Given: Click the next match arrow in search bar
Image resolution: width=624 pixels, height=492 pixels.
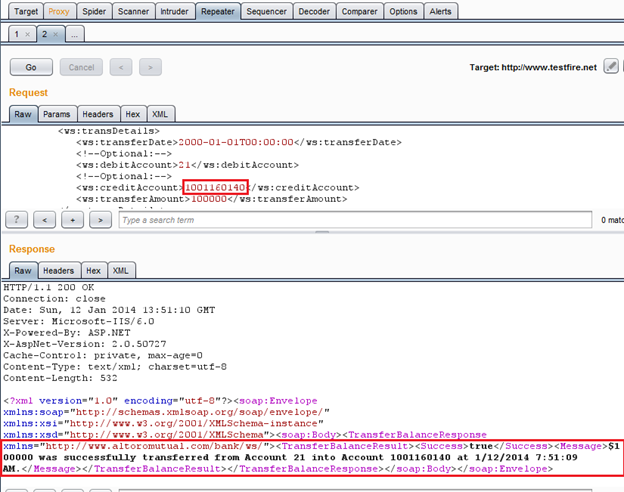Looking at the screenshot, I should tap(99, 219).
